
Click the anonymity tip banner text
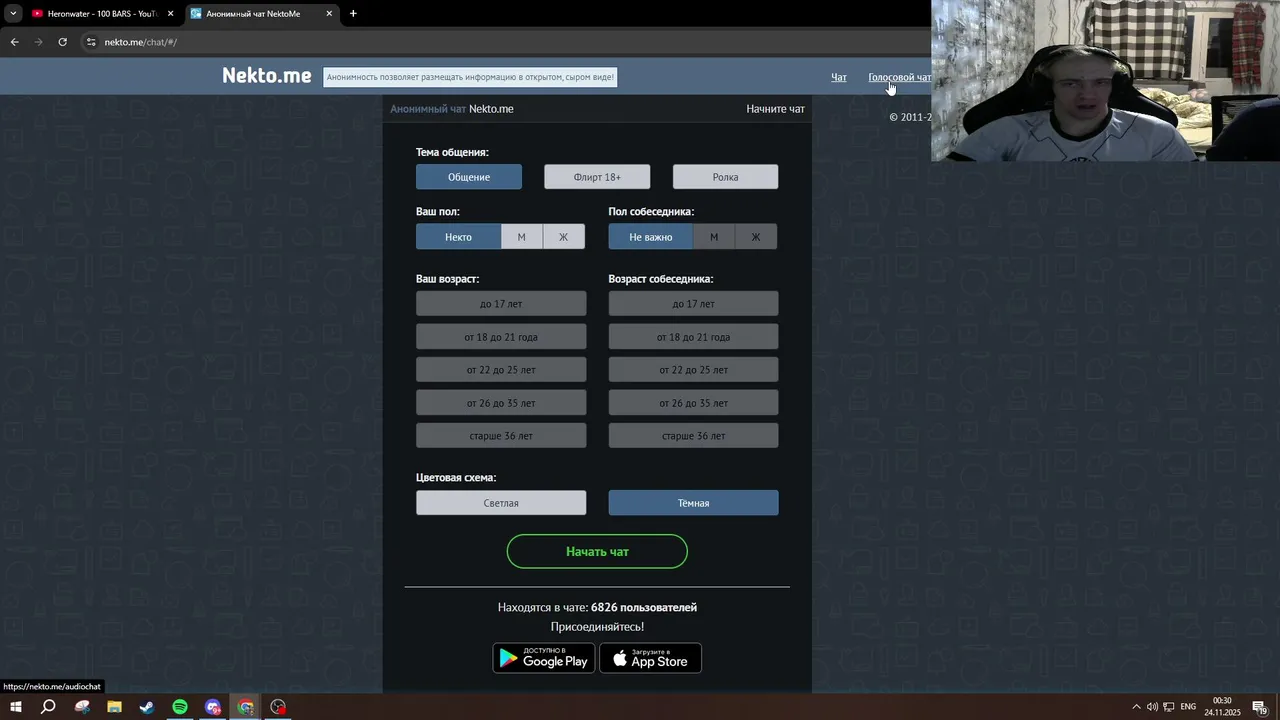tap(470, 77)
